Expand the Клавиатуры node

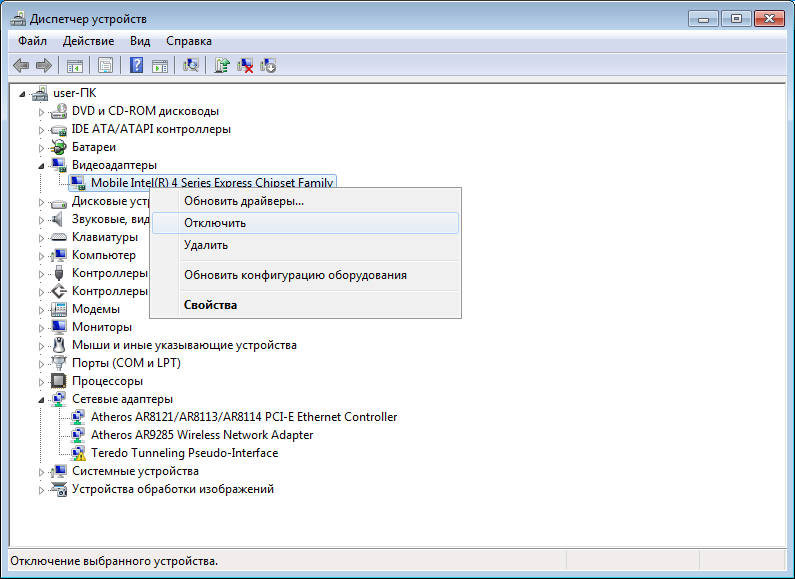point(42,238)
